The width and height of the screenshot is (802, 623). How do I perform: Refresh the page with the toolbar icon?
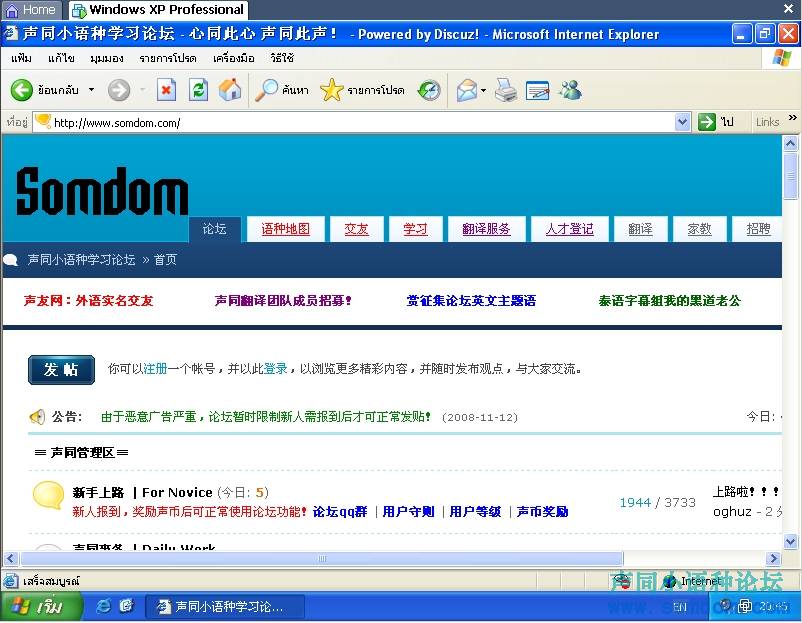tap(198, 91)
